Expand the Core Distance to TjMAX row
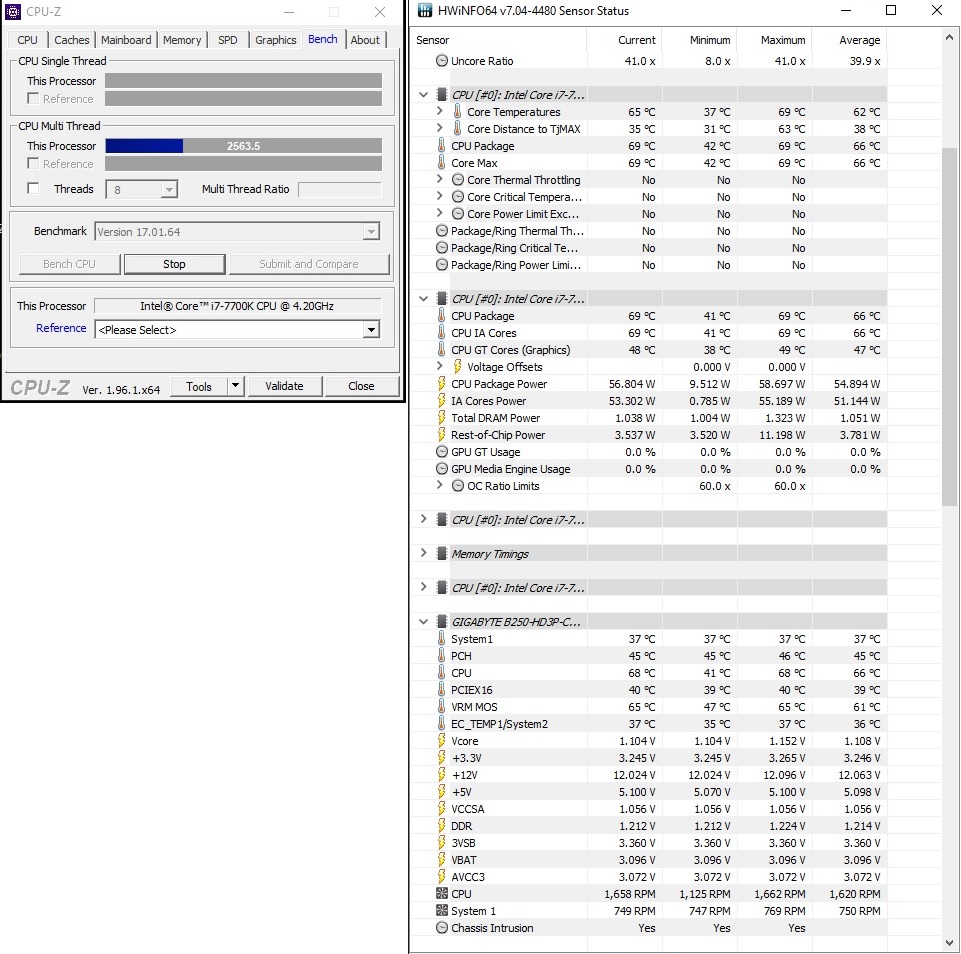Viewport: 961px width, 954px height. (x=439, y=129)
